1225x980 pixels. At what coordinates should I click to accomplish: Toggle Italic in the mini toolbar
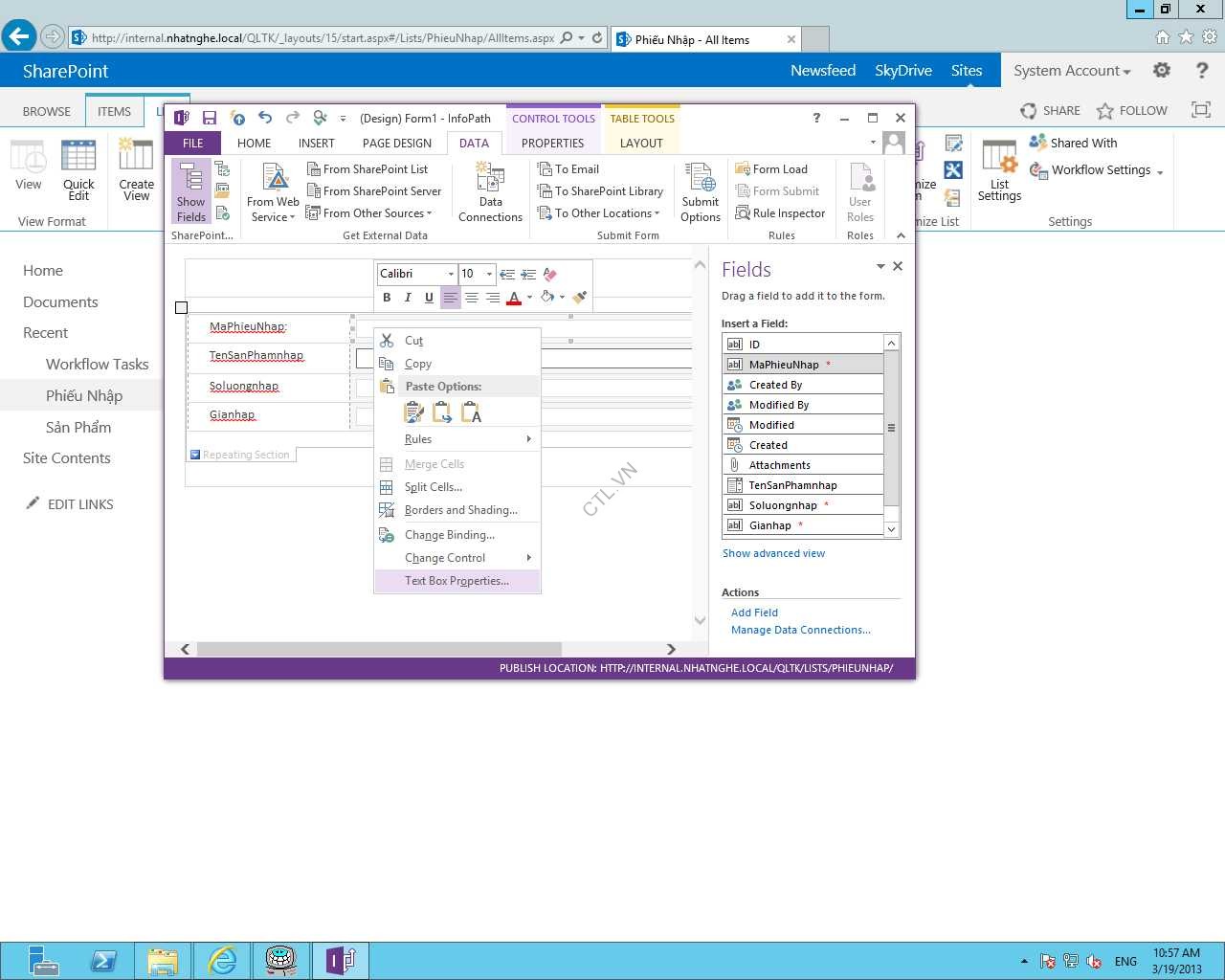tap(408, 298)
